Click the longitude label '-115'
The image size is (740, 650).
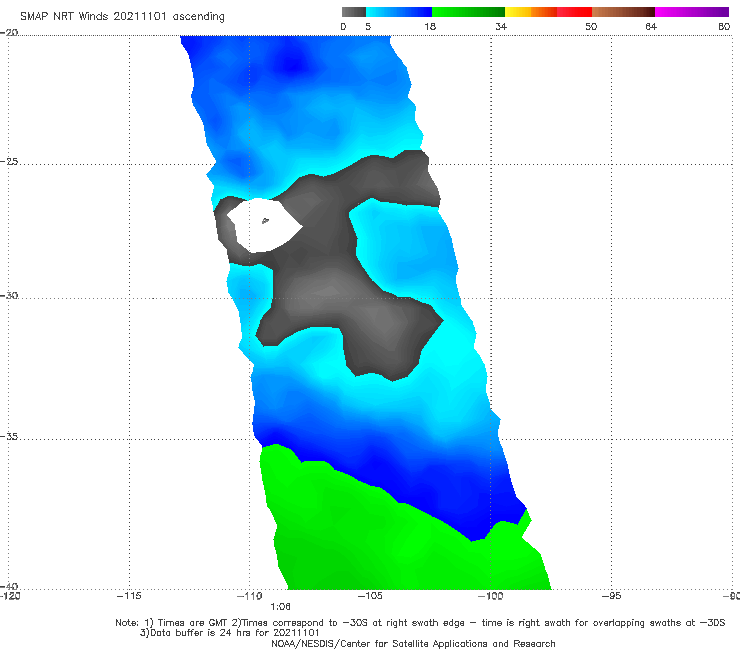[x=129, y=596]
